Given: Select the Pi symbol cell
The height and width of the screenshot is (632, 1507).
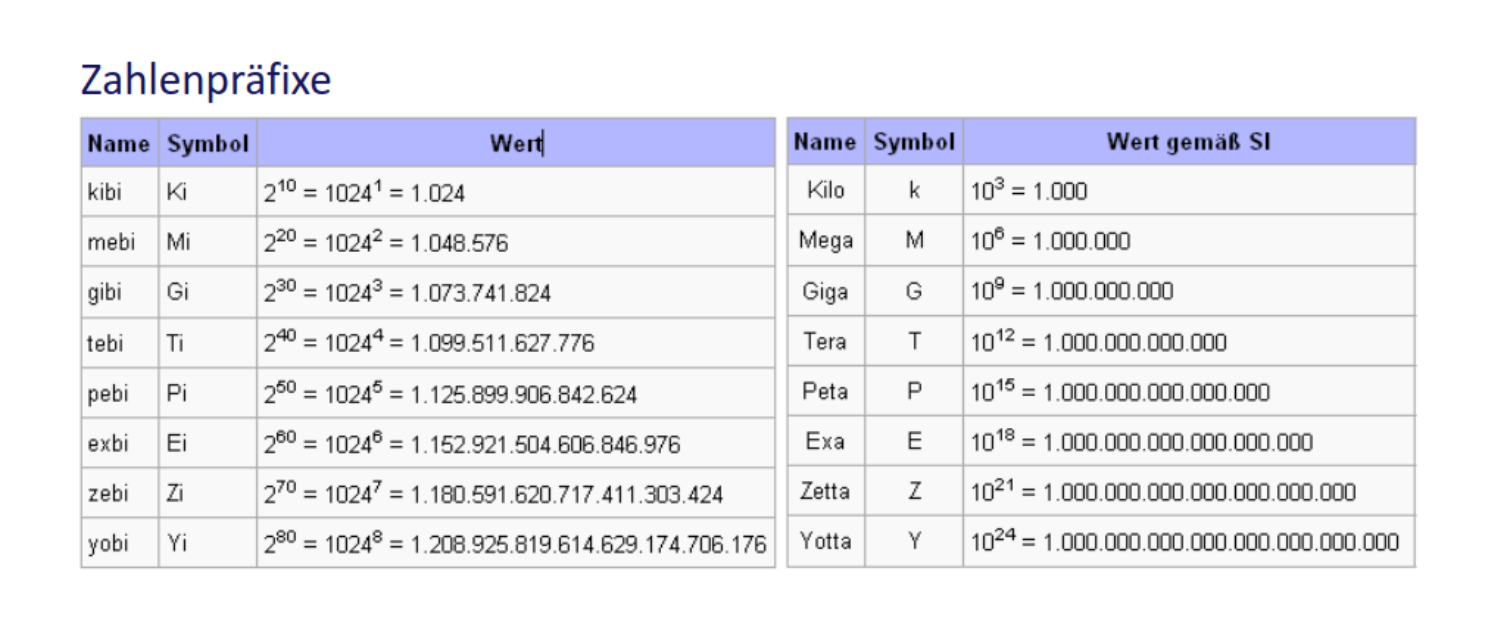Looking at the screenshot, I should pos(176,394).
